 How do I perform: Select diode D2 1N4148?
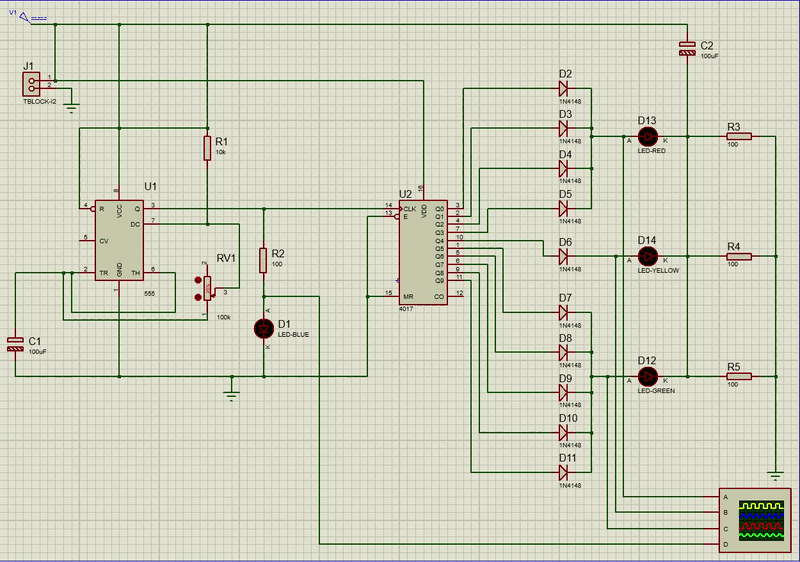(x=563, y=89)
